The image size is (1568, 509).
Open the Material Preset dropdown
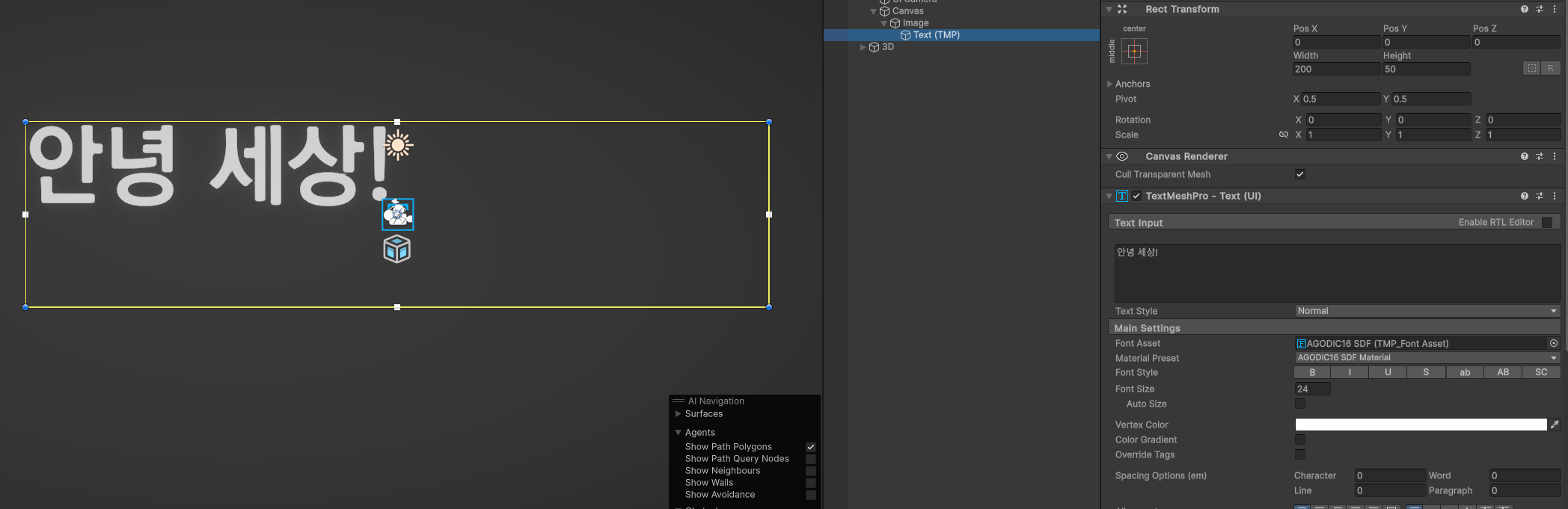pos(1427,358)
